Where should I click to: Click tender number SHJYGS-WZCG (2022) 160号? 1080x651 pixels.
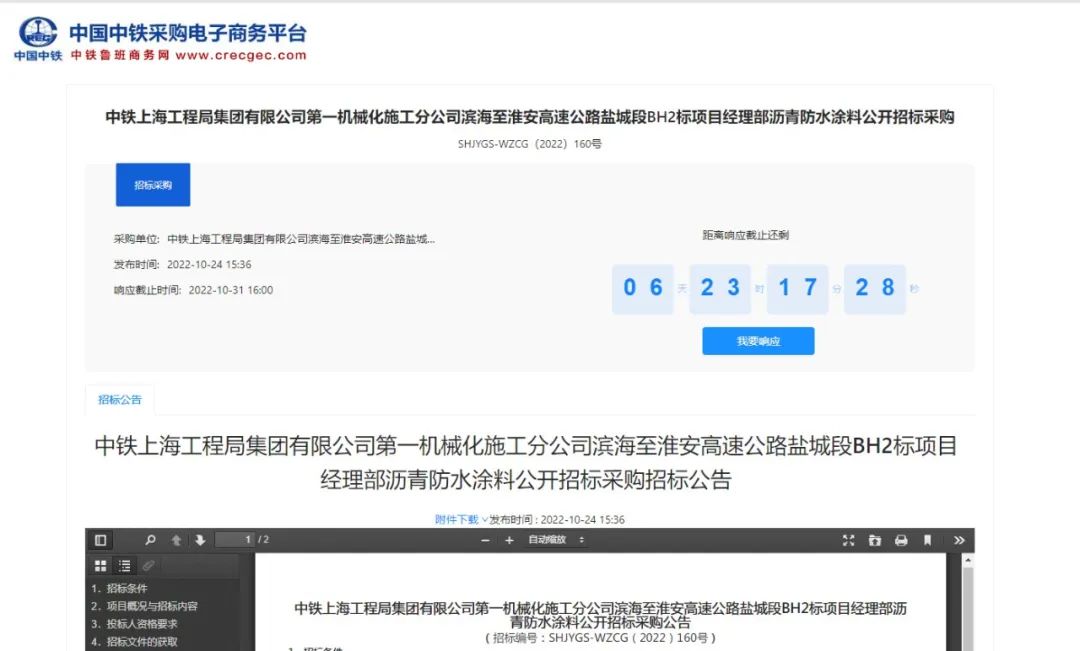point(530,144)
